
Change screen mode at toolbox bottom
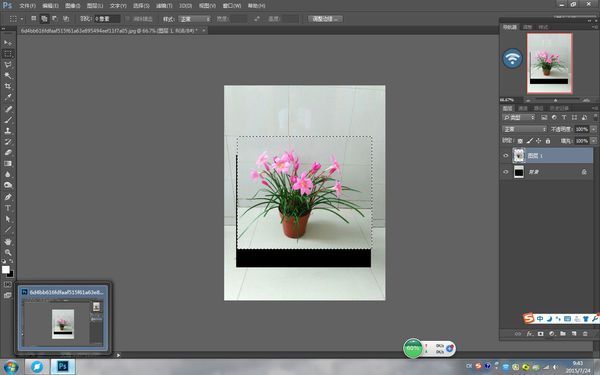point(8,295)
